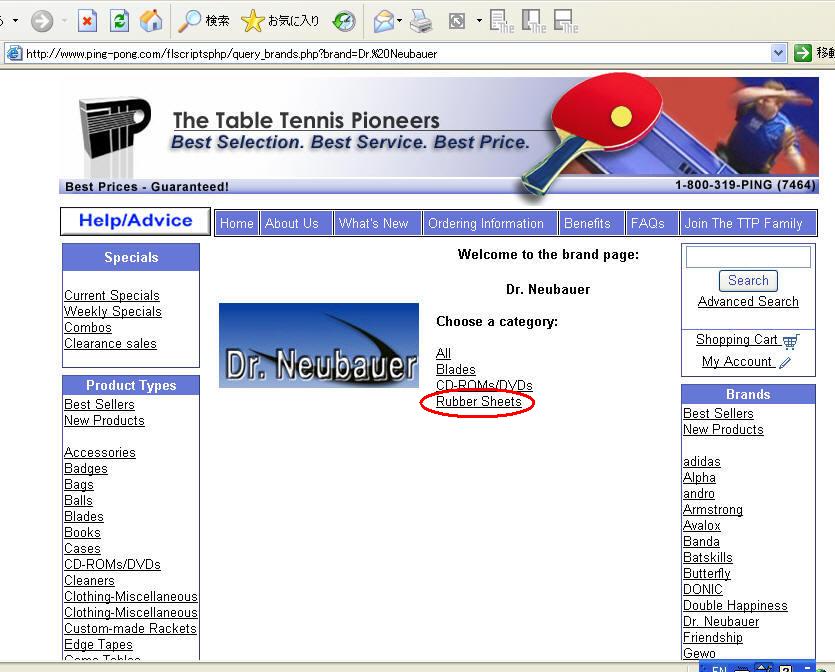835x672 pixels.
Task: Click the Search button in the right panel
Action: click(x=748, y=281)
